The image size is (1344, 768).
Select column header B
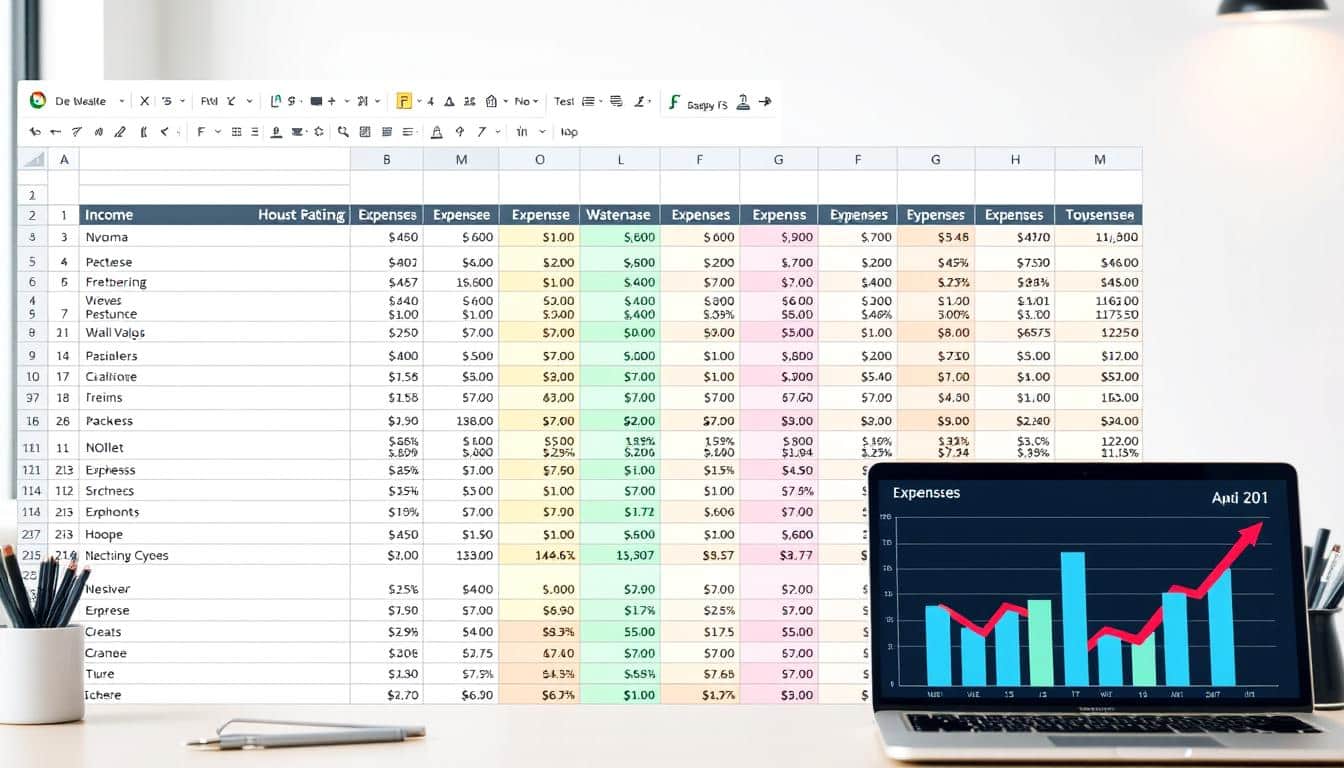386,159
